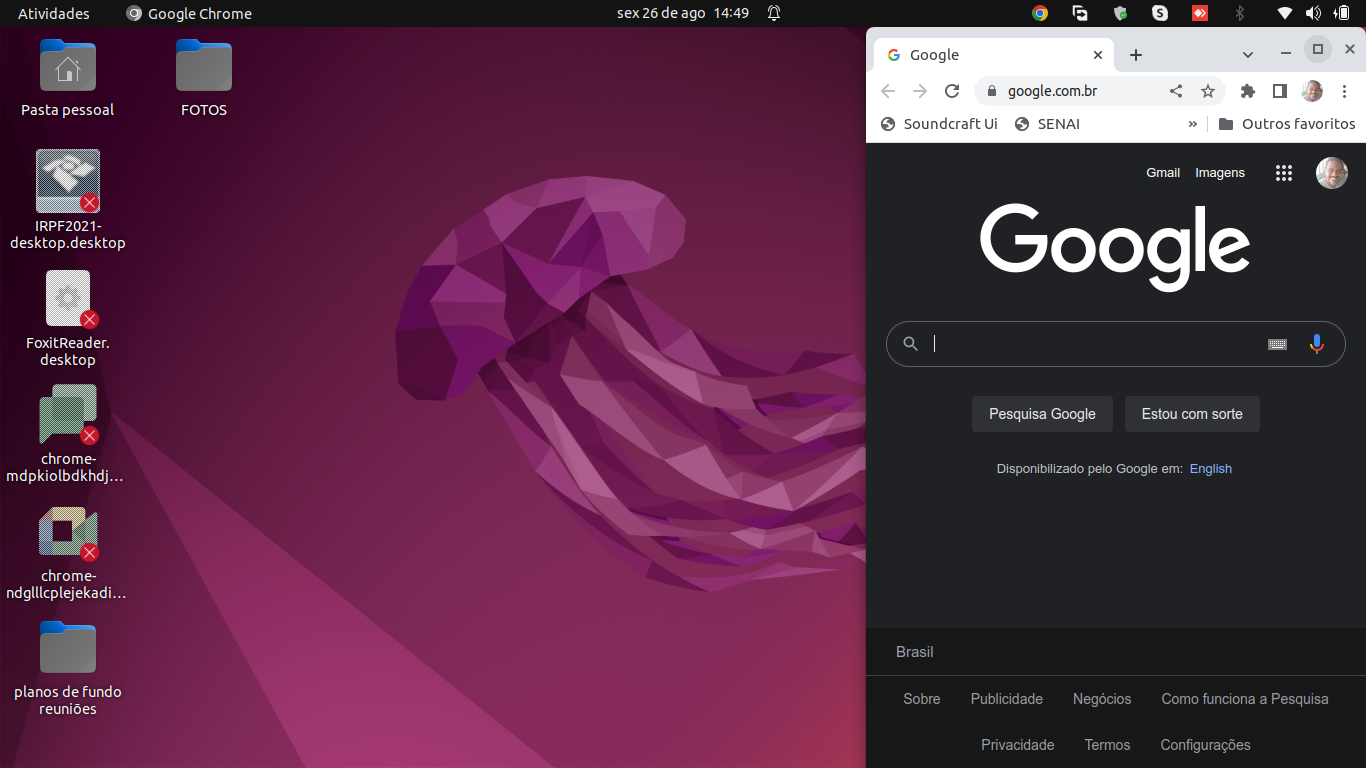
Task: Show hidden bookmarks with the chevron
Action: click(x=1192, y=124)
